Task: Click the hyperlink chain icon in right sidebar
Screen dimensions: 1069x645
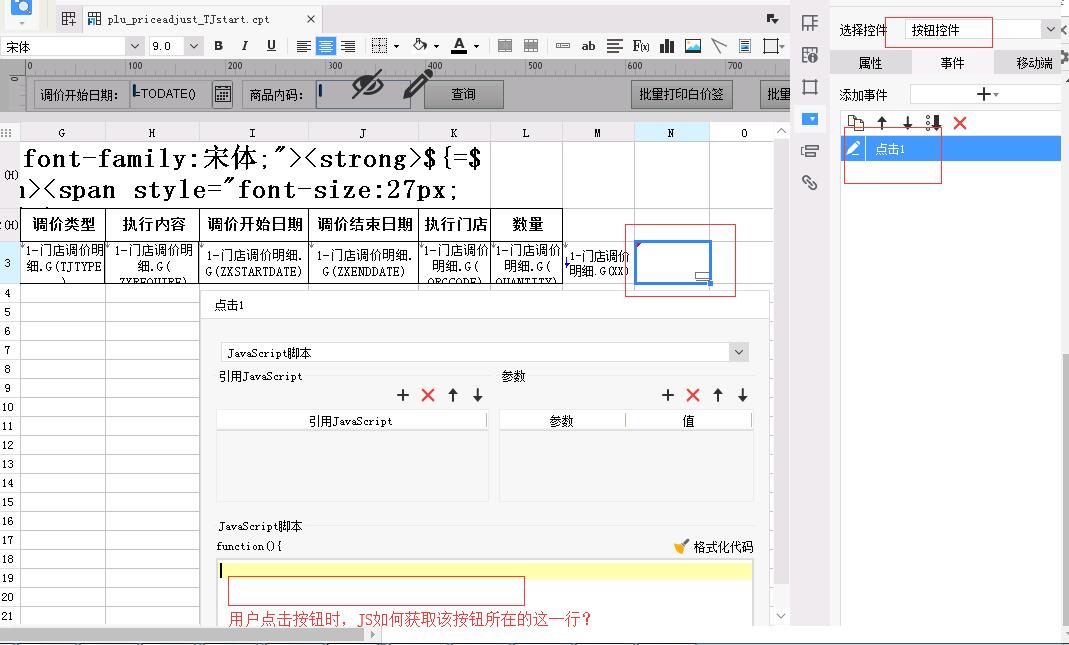Action: [810, 182]
